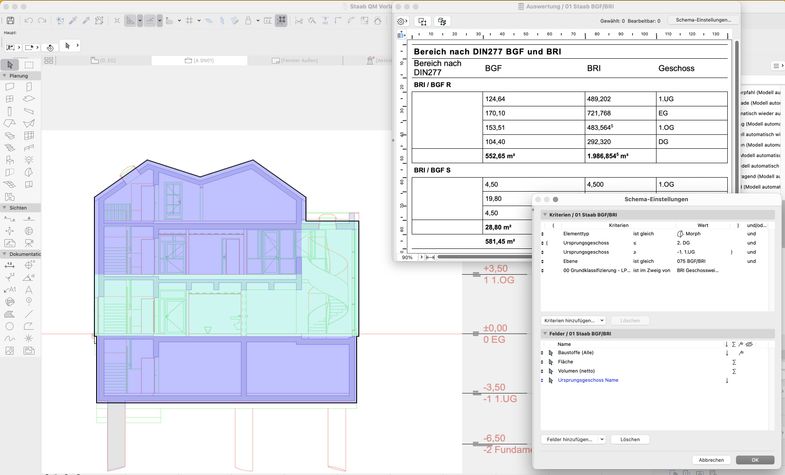Click the Schema-Einstellungen button
The image size is (785, 475).
coord(703,20)
